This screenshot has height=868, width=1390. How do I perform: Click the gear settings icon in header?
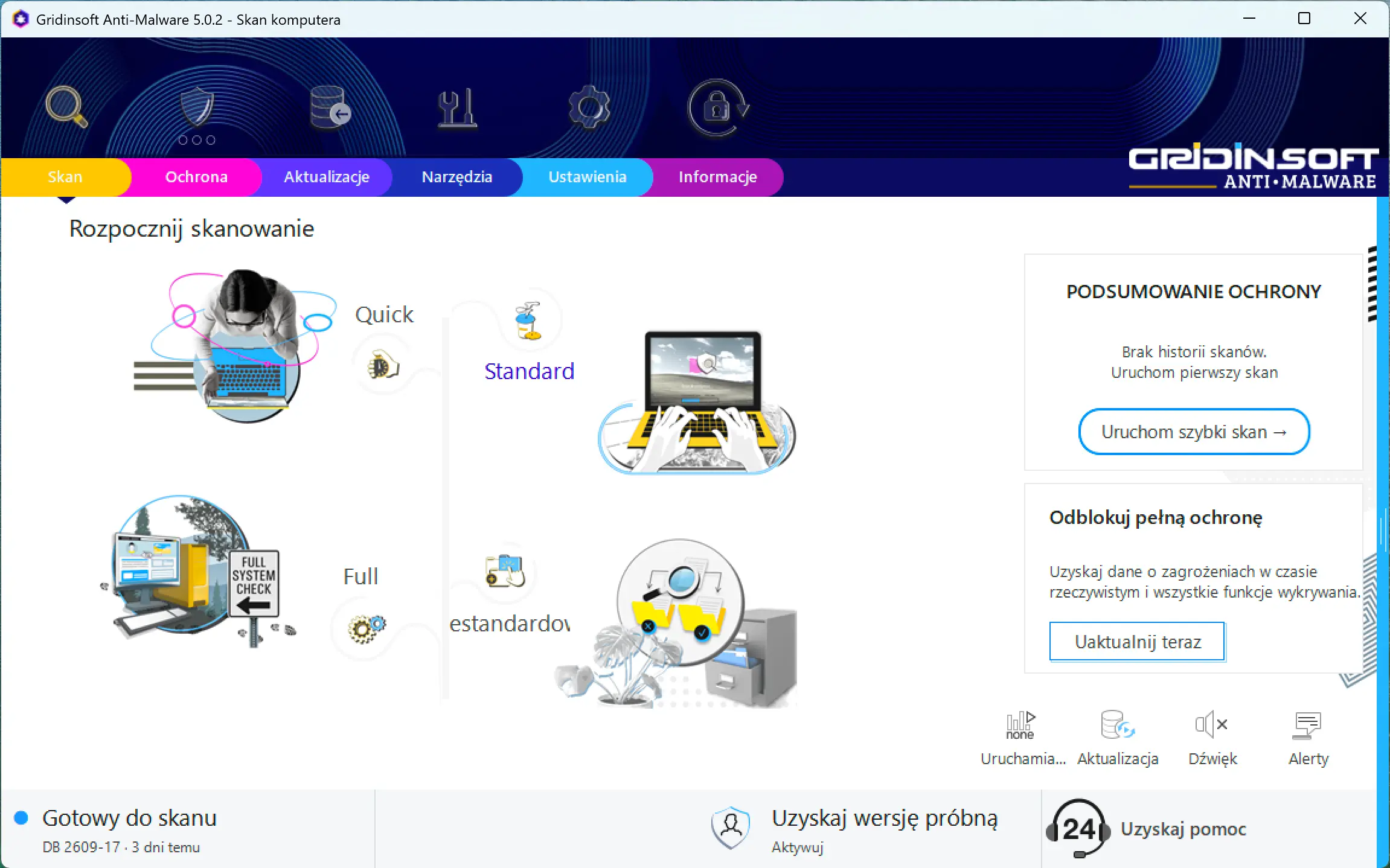589,107
